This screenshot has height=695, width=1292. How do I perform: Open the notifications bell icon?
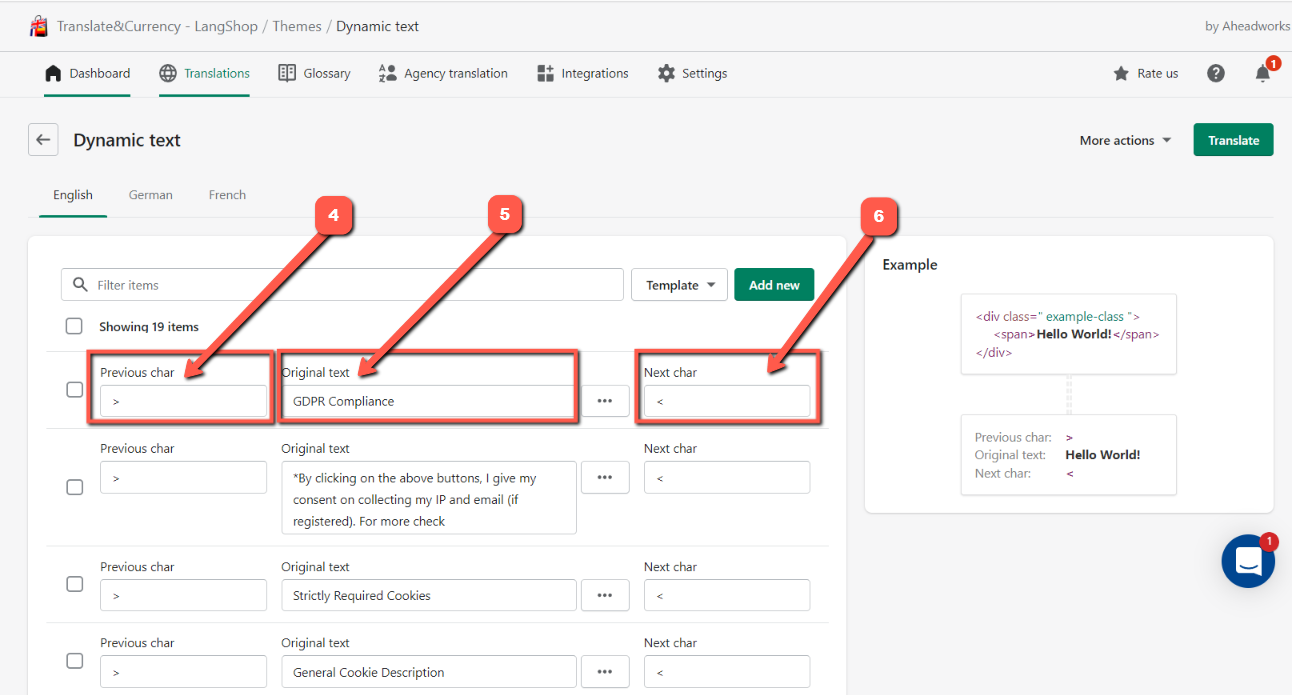(x=1263, y=73)
